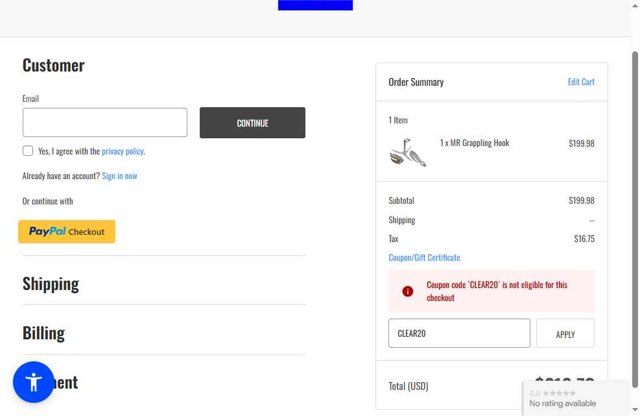
Task: Click the '1 x MR Grappling Hook' item text
Action: 474,143
